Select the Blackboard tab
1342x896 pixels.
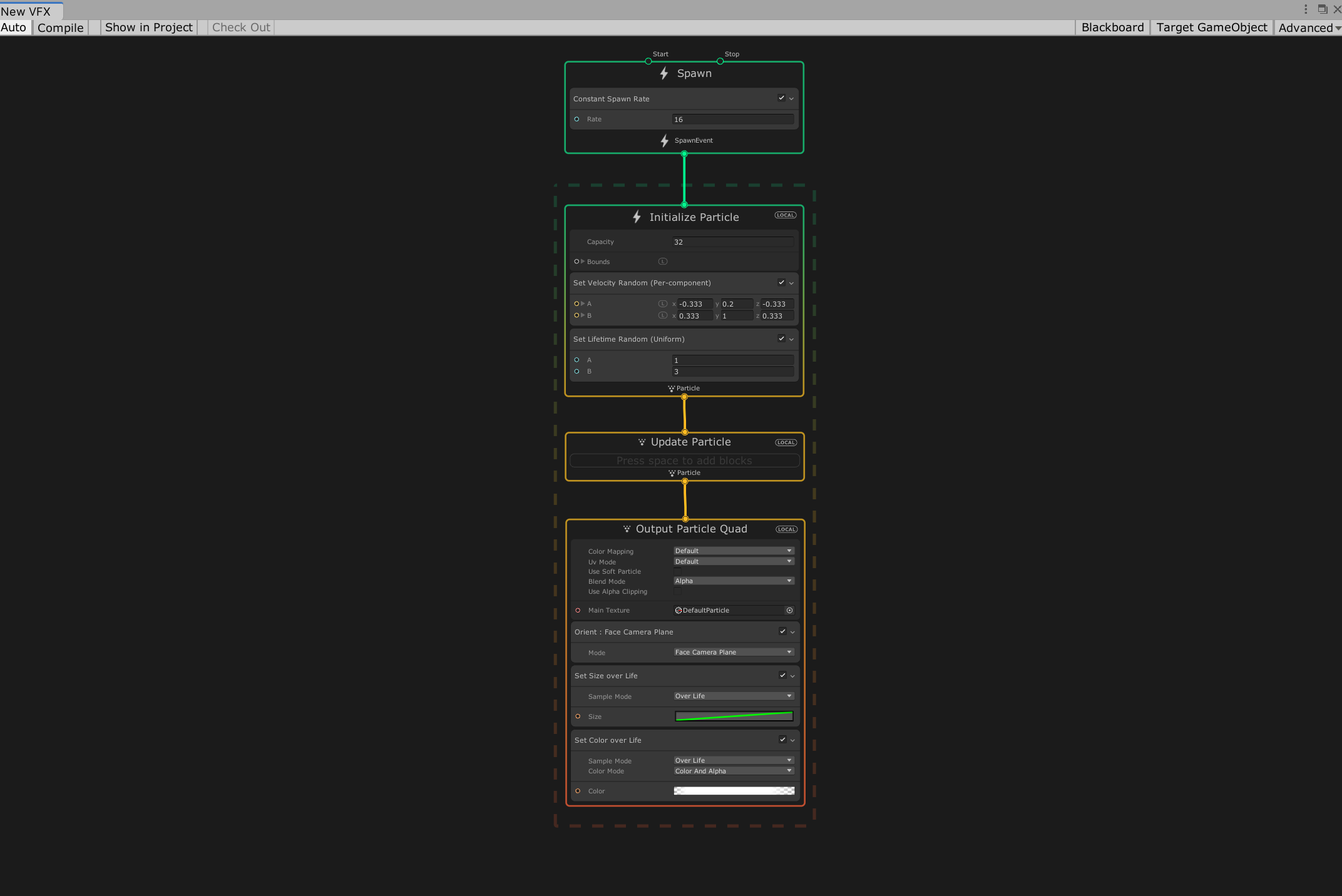(1112, 27)
